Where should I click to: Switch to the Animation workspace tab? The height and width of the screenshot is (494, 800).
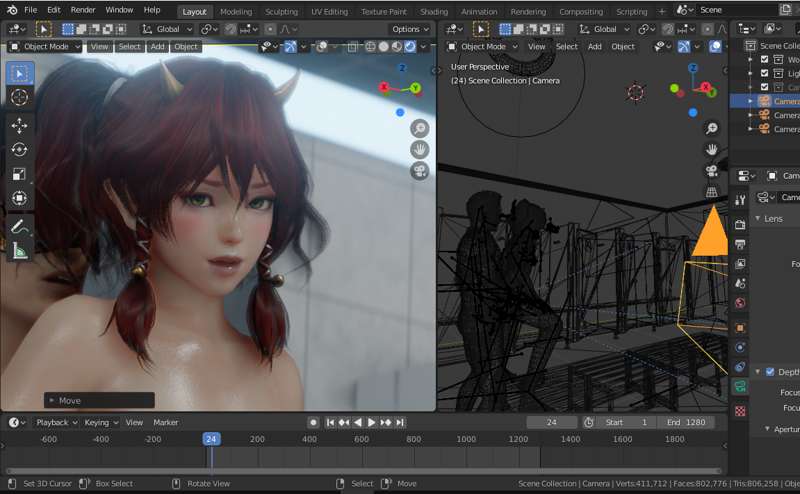(479, 11)
